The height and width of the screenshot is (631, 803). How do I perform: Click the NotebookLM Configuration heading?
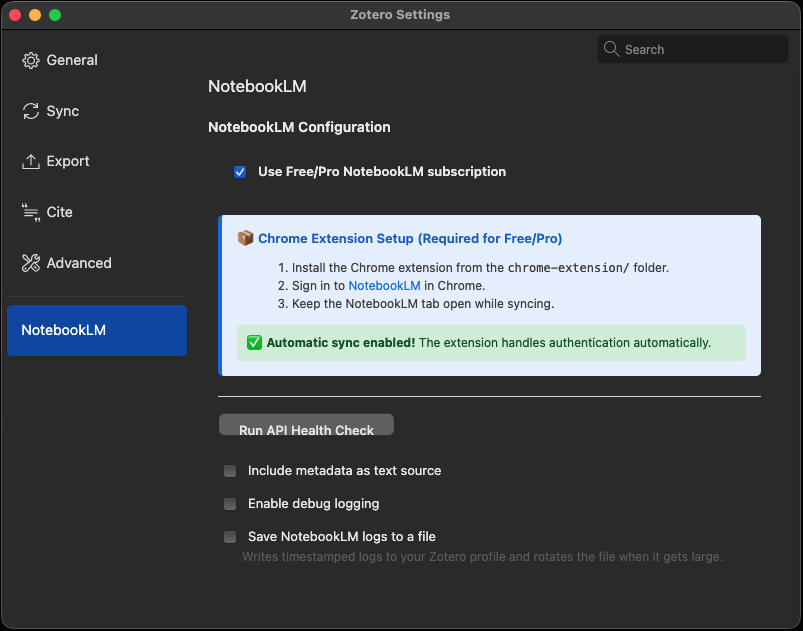(299, 127)
